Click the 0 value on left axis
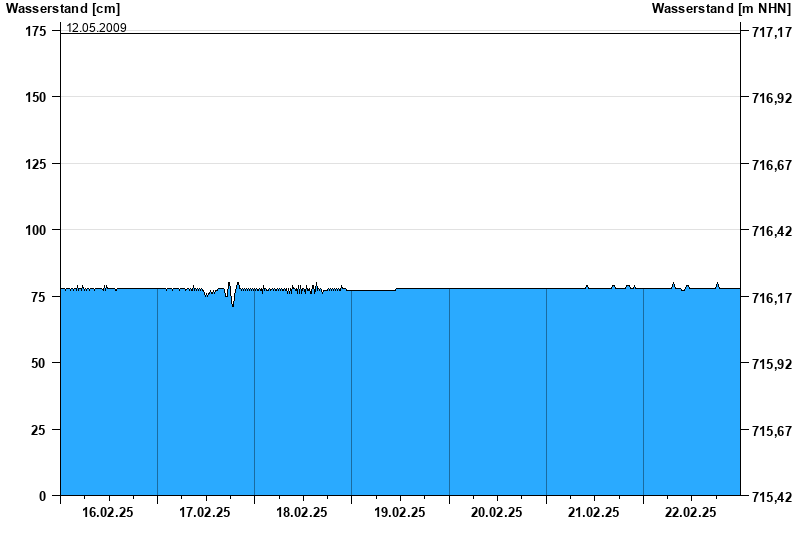This screenshot has width=800, height=550. 43,496
